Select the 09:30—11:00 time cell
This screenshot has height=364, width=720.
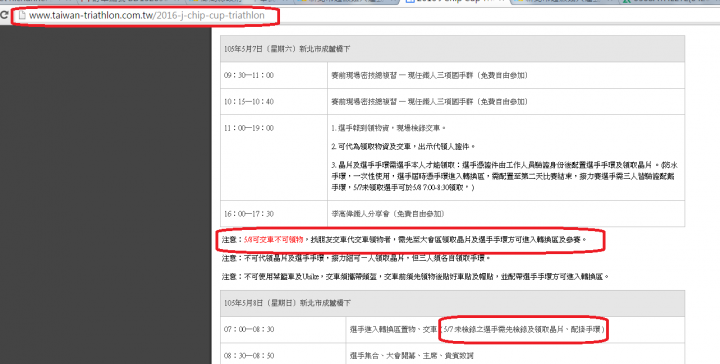point(274,75)
